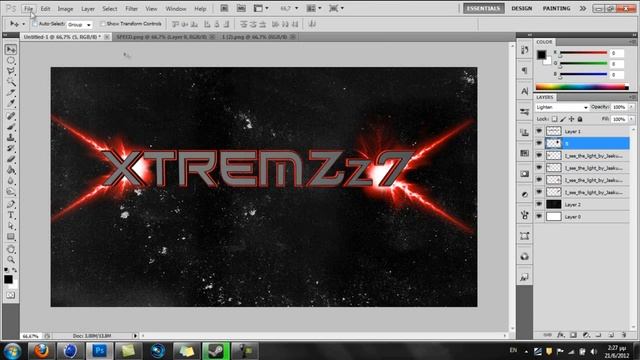The height and width of the screenshot is (360, 640).
Task: Hide Layer 1 with its eye icon
Action: [x=539, y=131]
